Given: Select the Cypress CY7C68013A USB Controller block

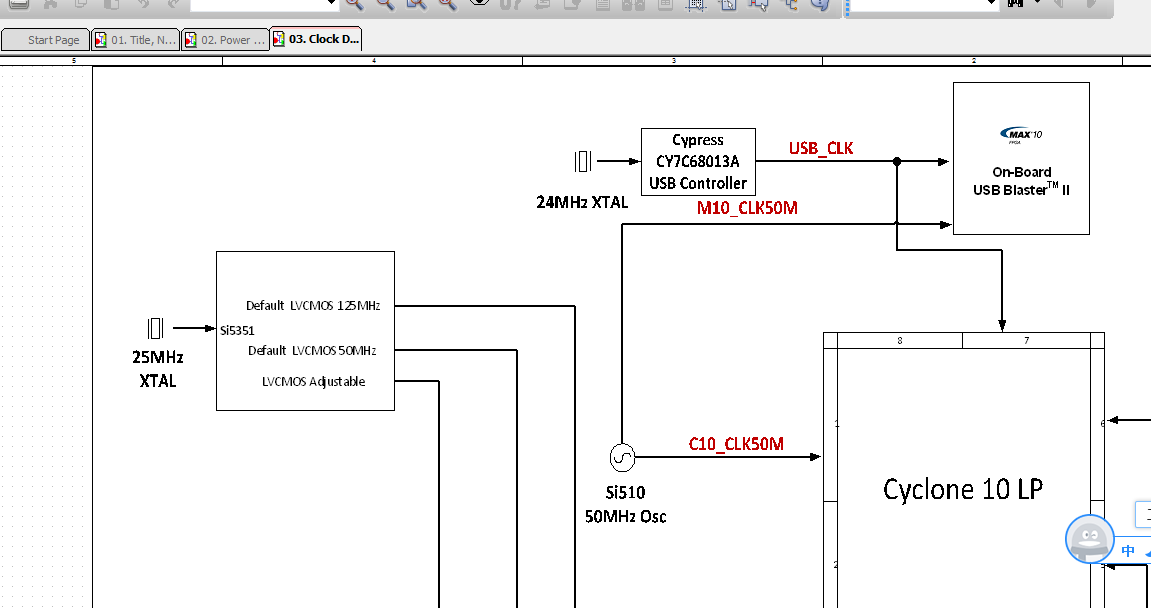Looking at the screenshot, I should click(698, 162).
